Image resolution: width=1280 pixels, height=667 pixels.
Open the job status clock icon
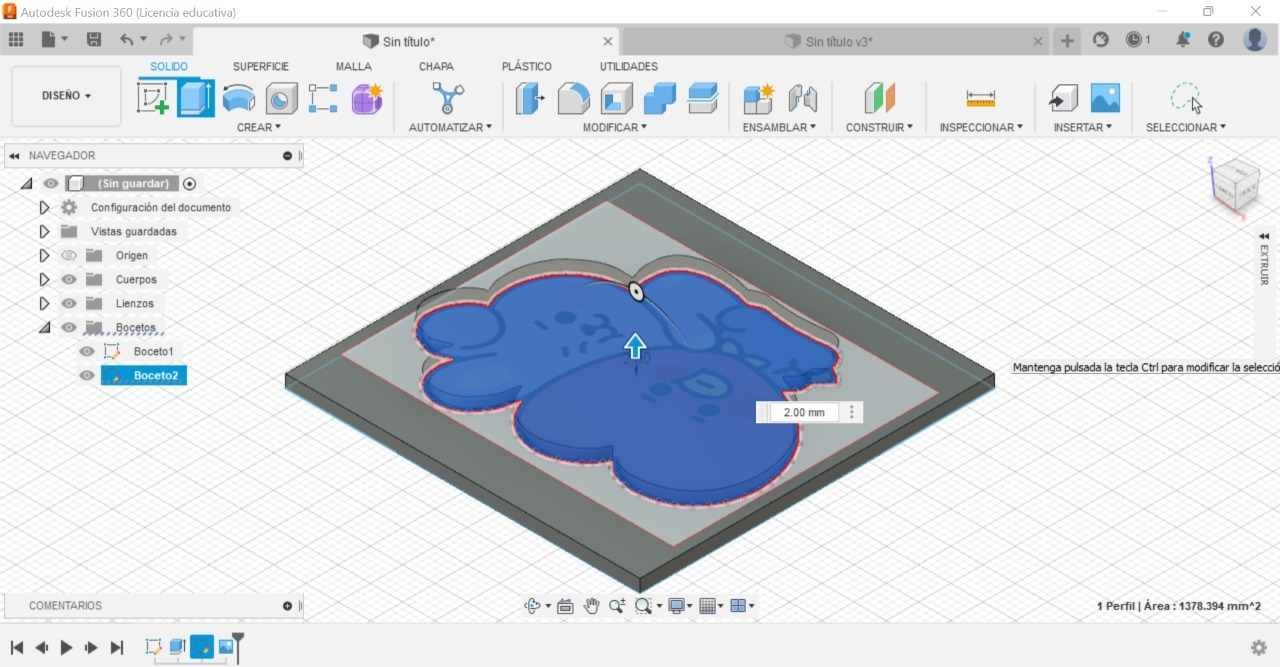[x=1133, y=40]
